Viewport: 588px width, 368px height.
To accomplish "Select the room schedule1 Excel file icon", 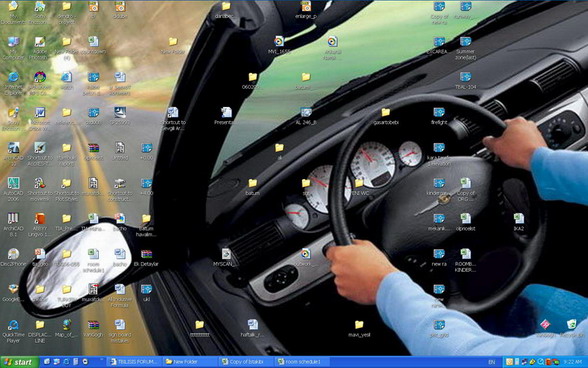I will [93, 260].
